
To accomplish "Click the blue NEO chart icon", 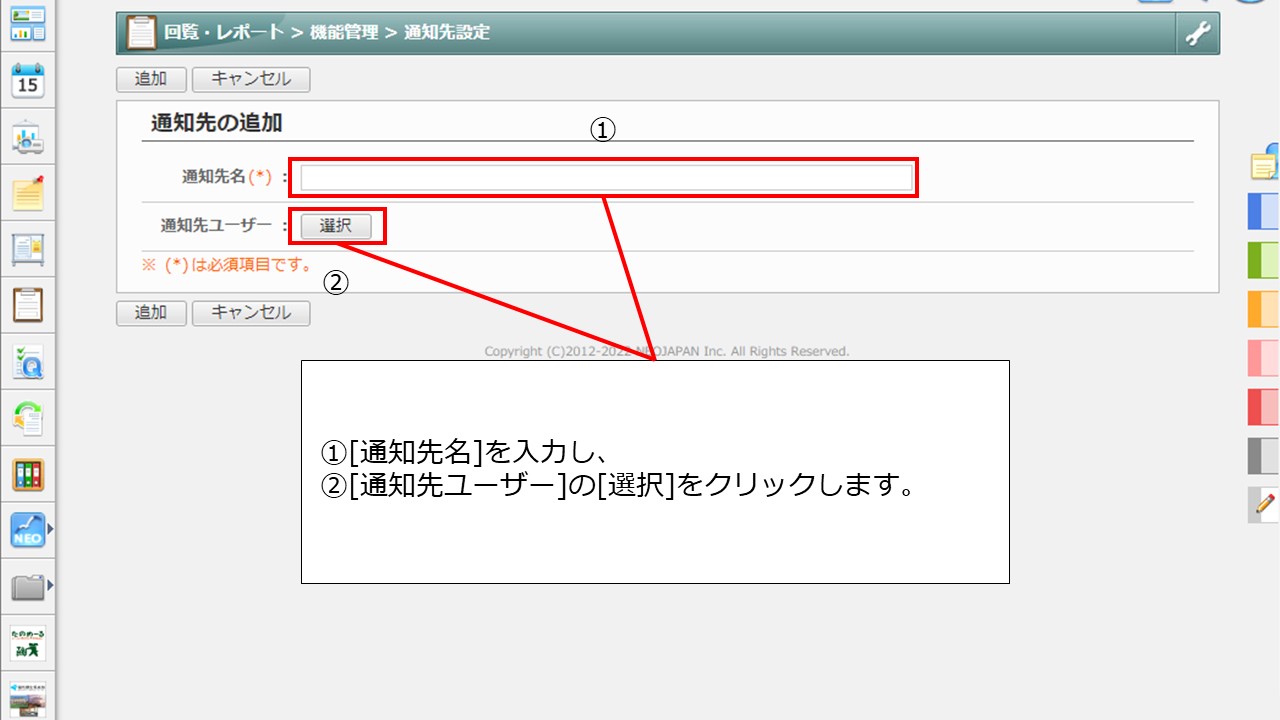I will tap(27, 530).
